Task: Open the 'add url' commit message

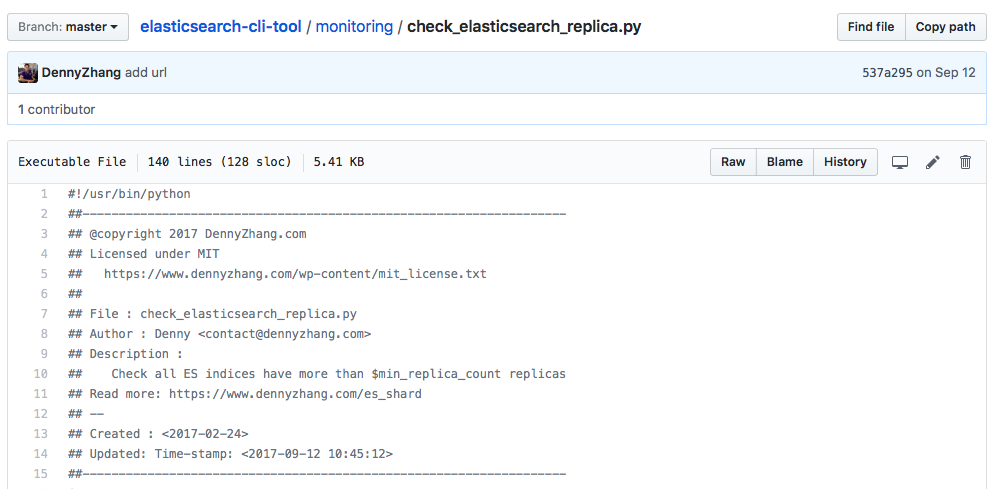Action: click(146, 72)
